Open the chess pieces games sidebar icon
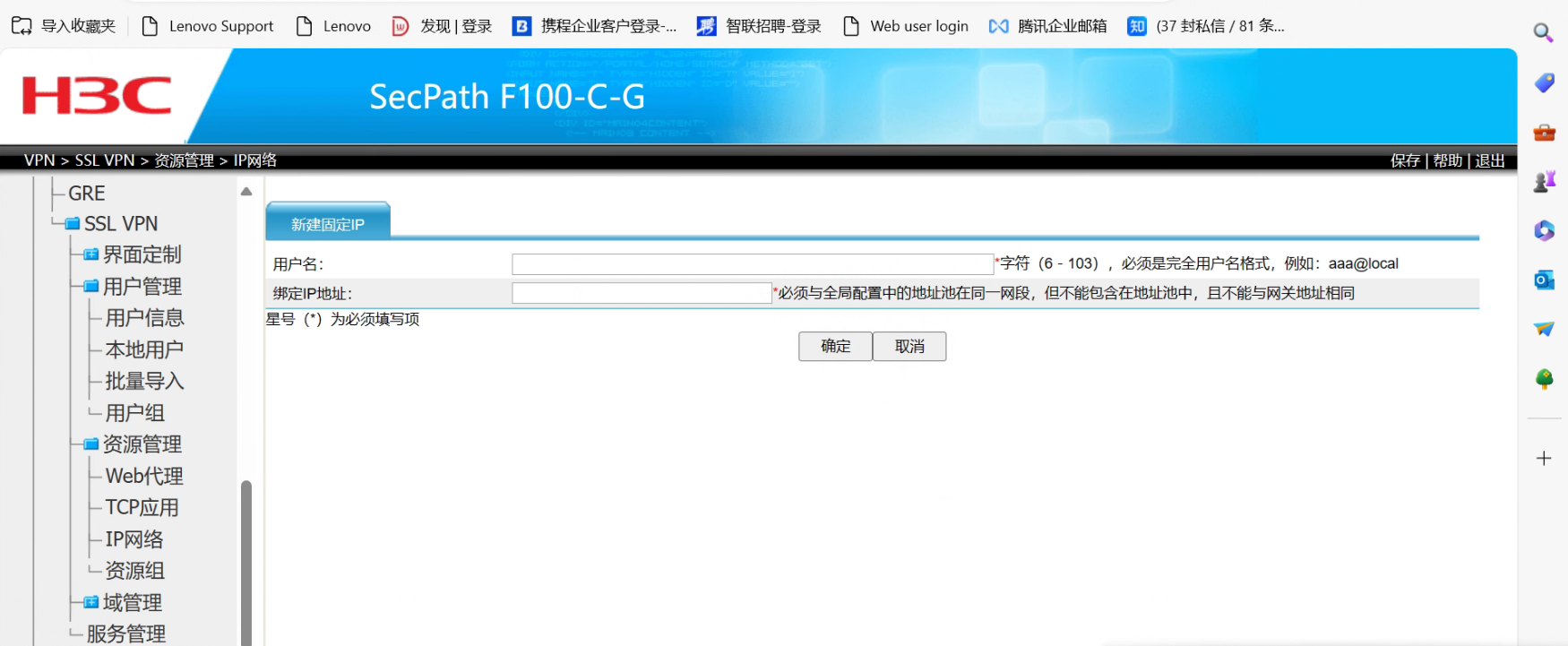Screen dimensions: 1568x646 coord(1544,182)
